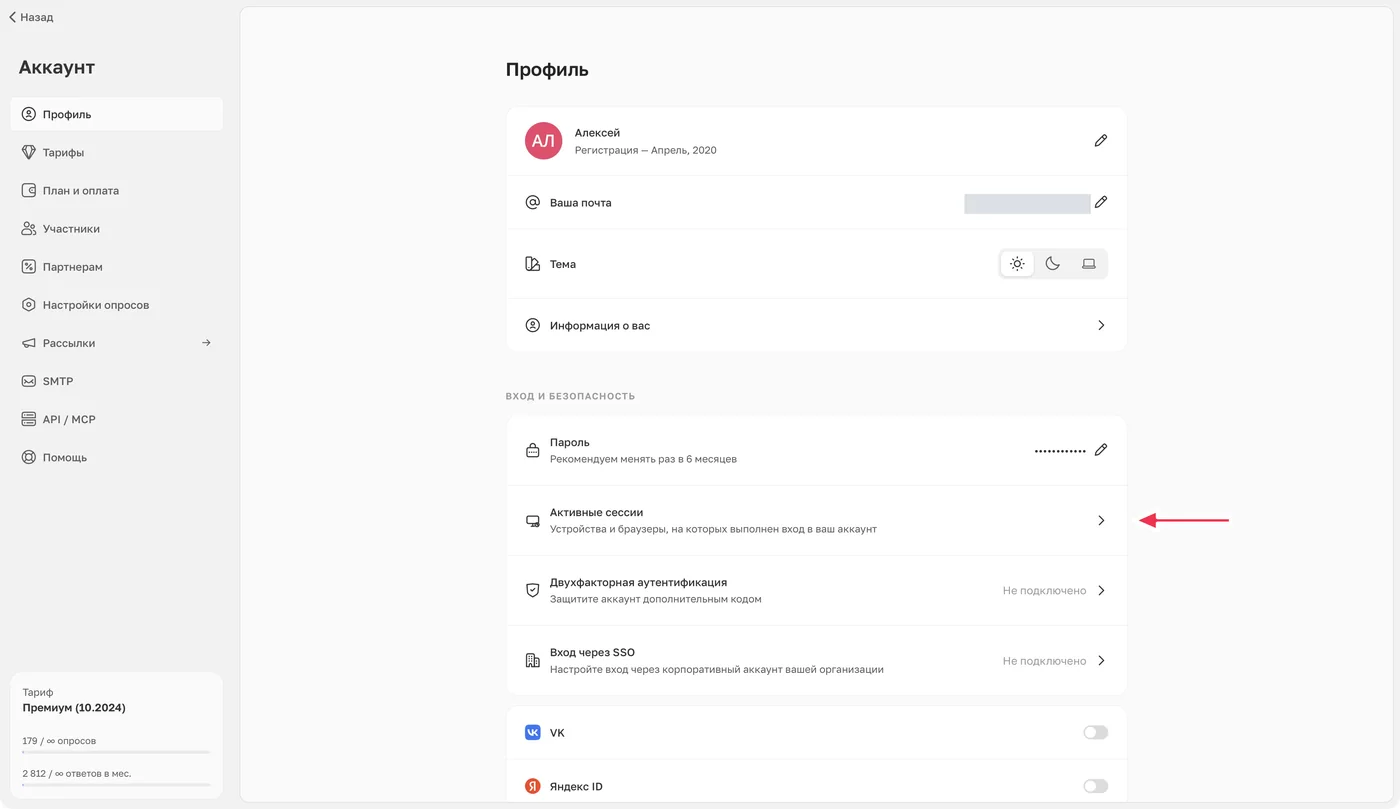Click the VK logo icon

coord(533,733)
